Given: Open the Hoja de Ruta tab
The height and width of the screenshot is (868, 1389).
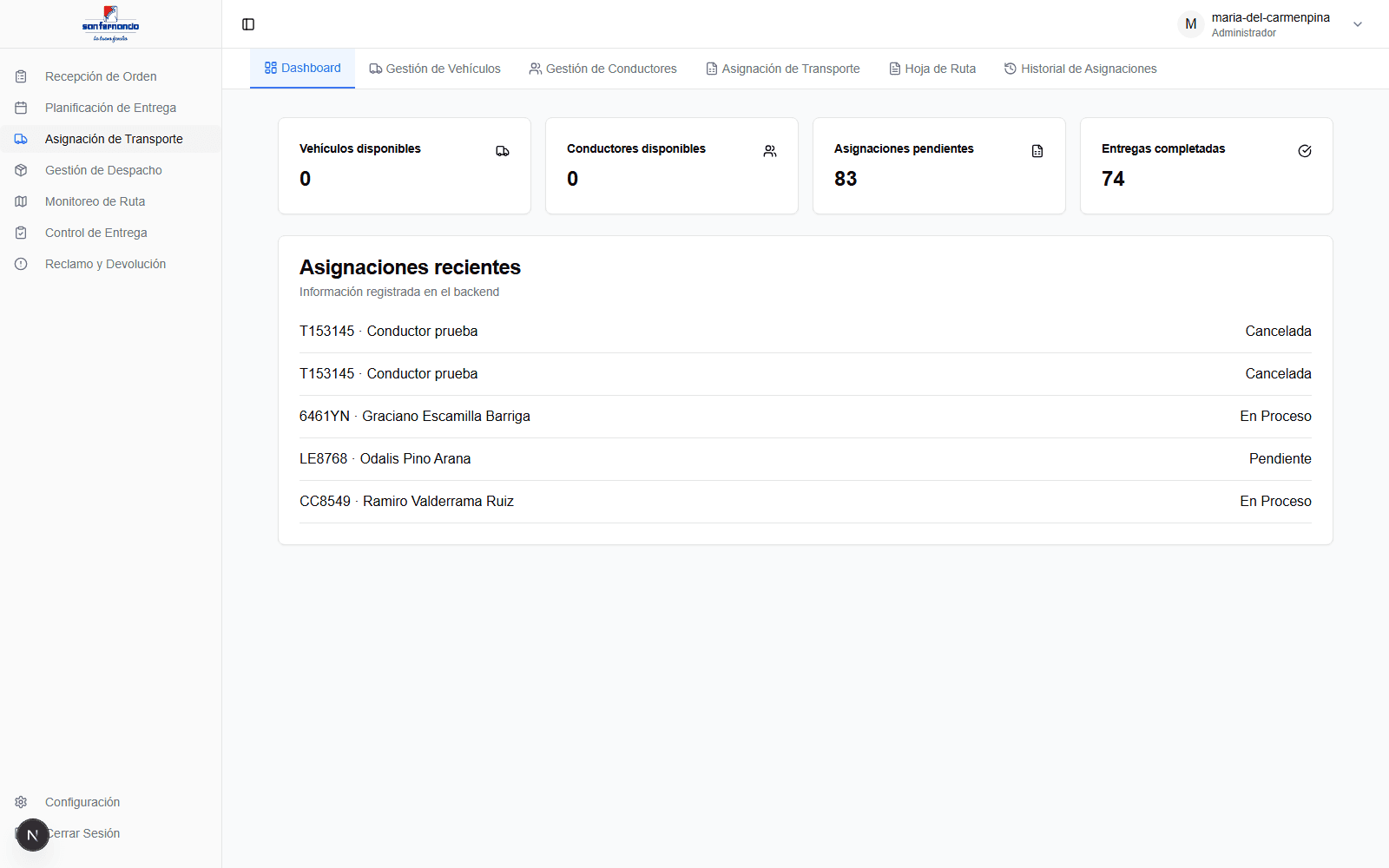Looking at the screenshot, I should [x=932, y=69].
